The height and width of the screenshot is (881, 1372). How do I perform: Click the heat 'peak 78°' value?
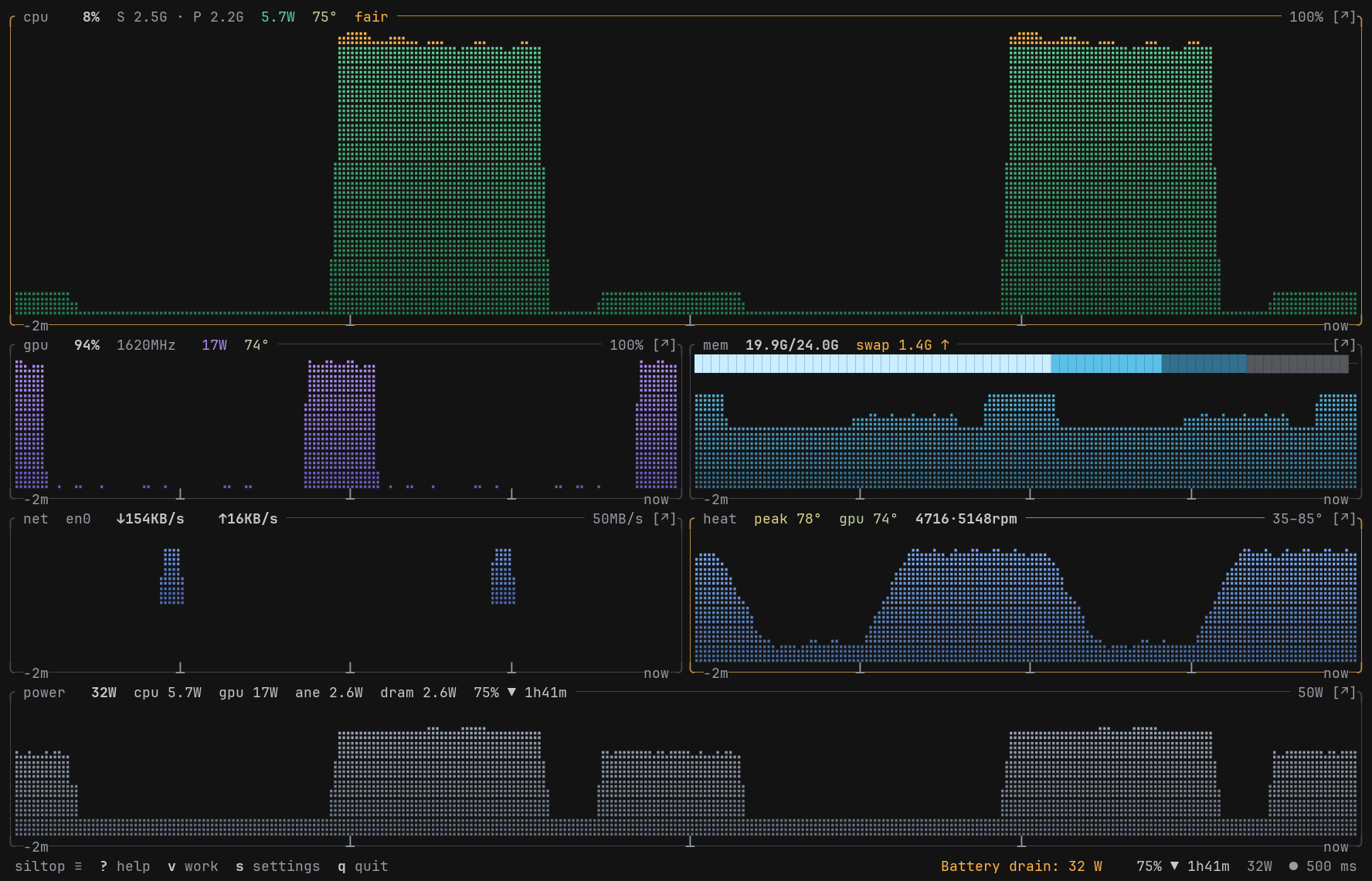point(787,519)
